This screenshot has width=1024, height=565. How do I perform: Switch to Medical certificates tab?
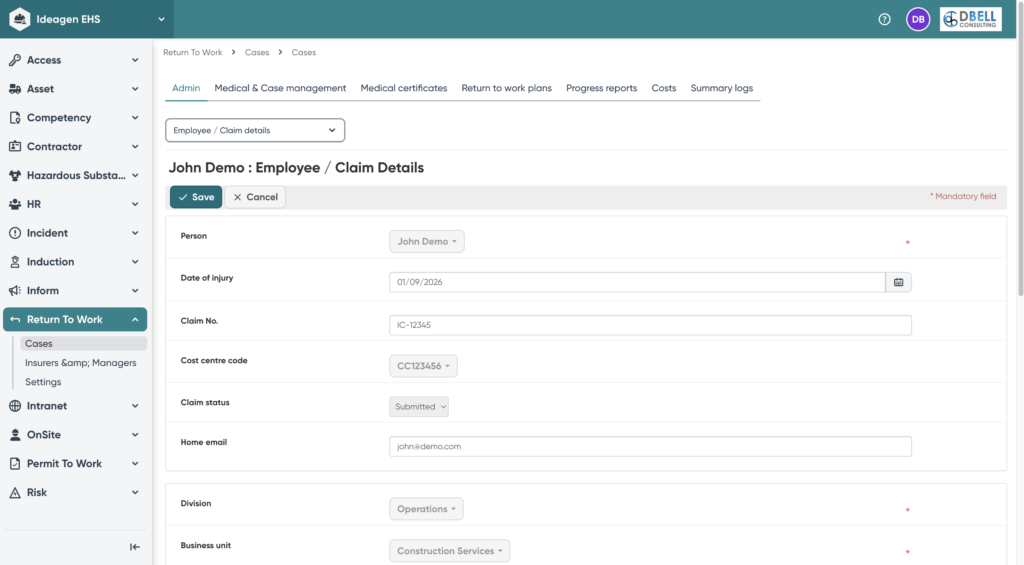[x=404, y=88]
